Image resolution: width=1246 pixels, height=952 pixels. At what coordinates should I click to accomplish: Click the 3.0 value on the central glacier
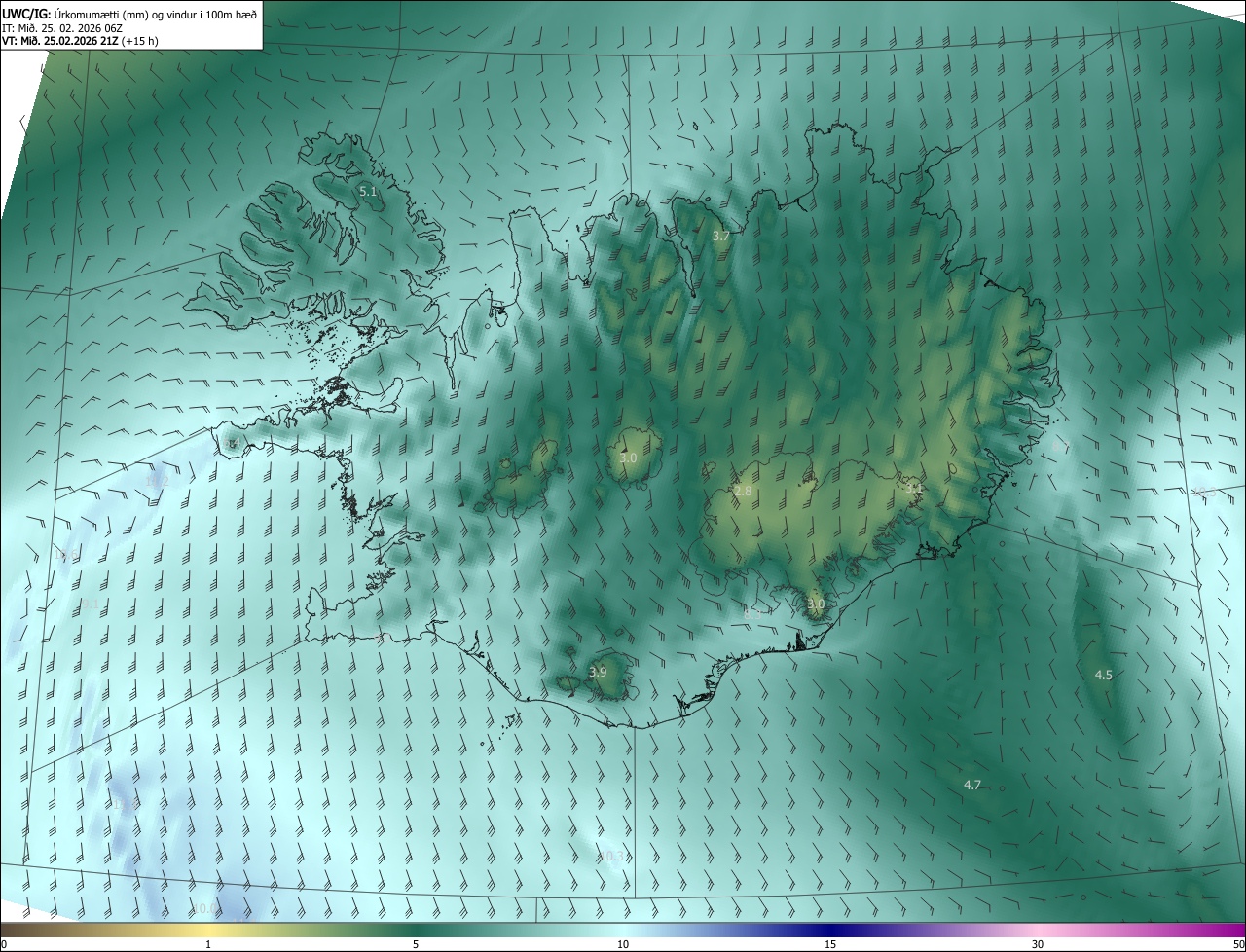628,458
